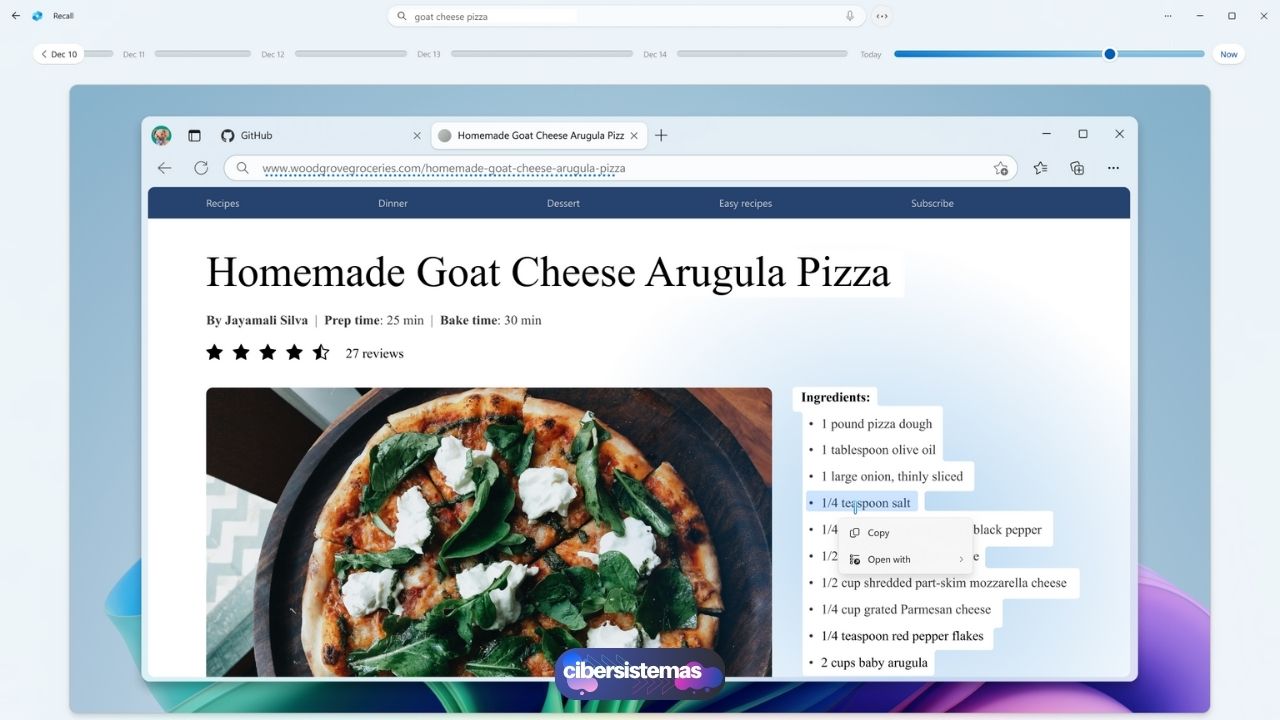This screenshot has height=720, width=1280.
Task: Click the Recall app logo icon
Action: point(38,16)
